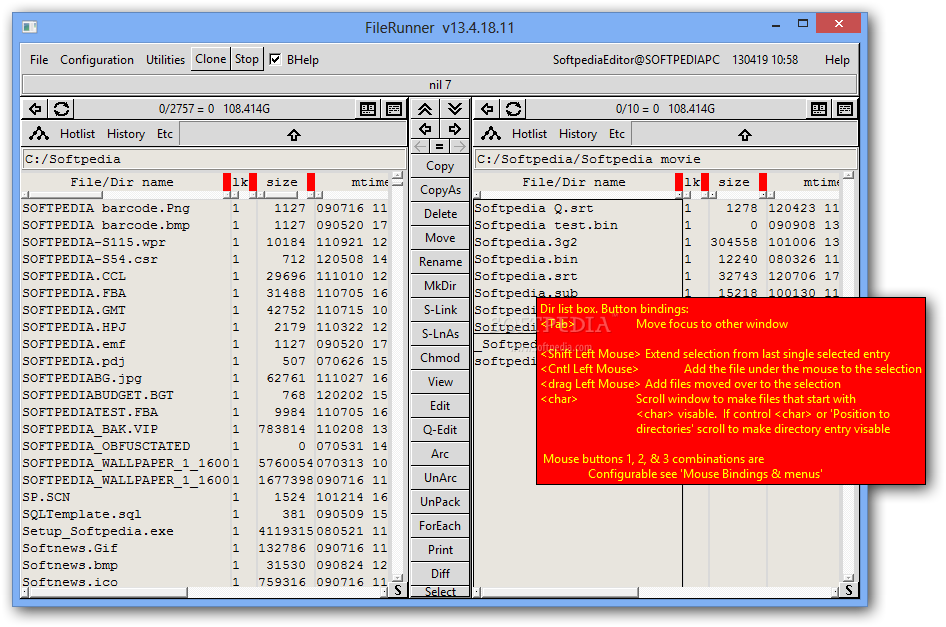Open the left pane Etc menu
Viewport: 946px width, 627px height.
point(165,134)
